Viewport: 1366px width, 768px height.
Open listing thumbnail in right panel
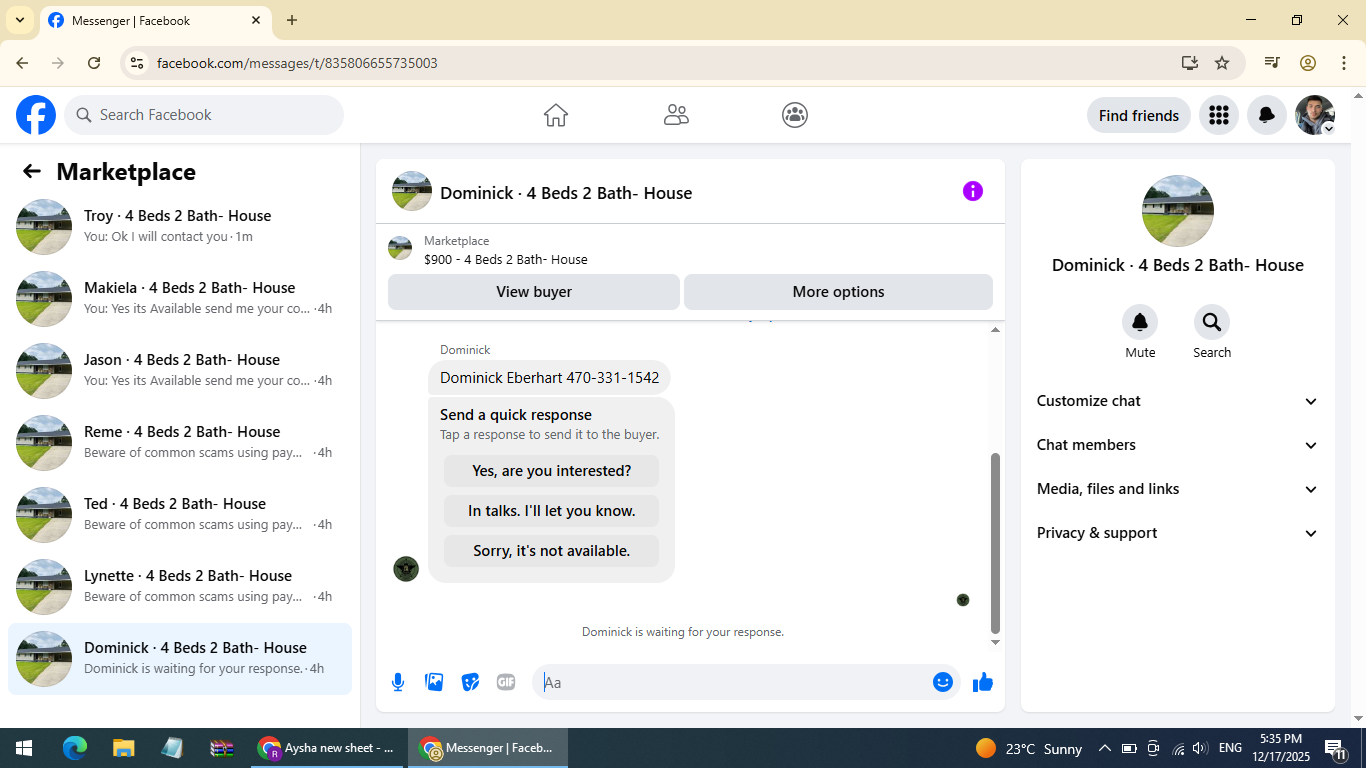click(x=1178, y=211)
